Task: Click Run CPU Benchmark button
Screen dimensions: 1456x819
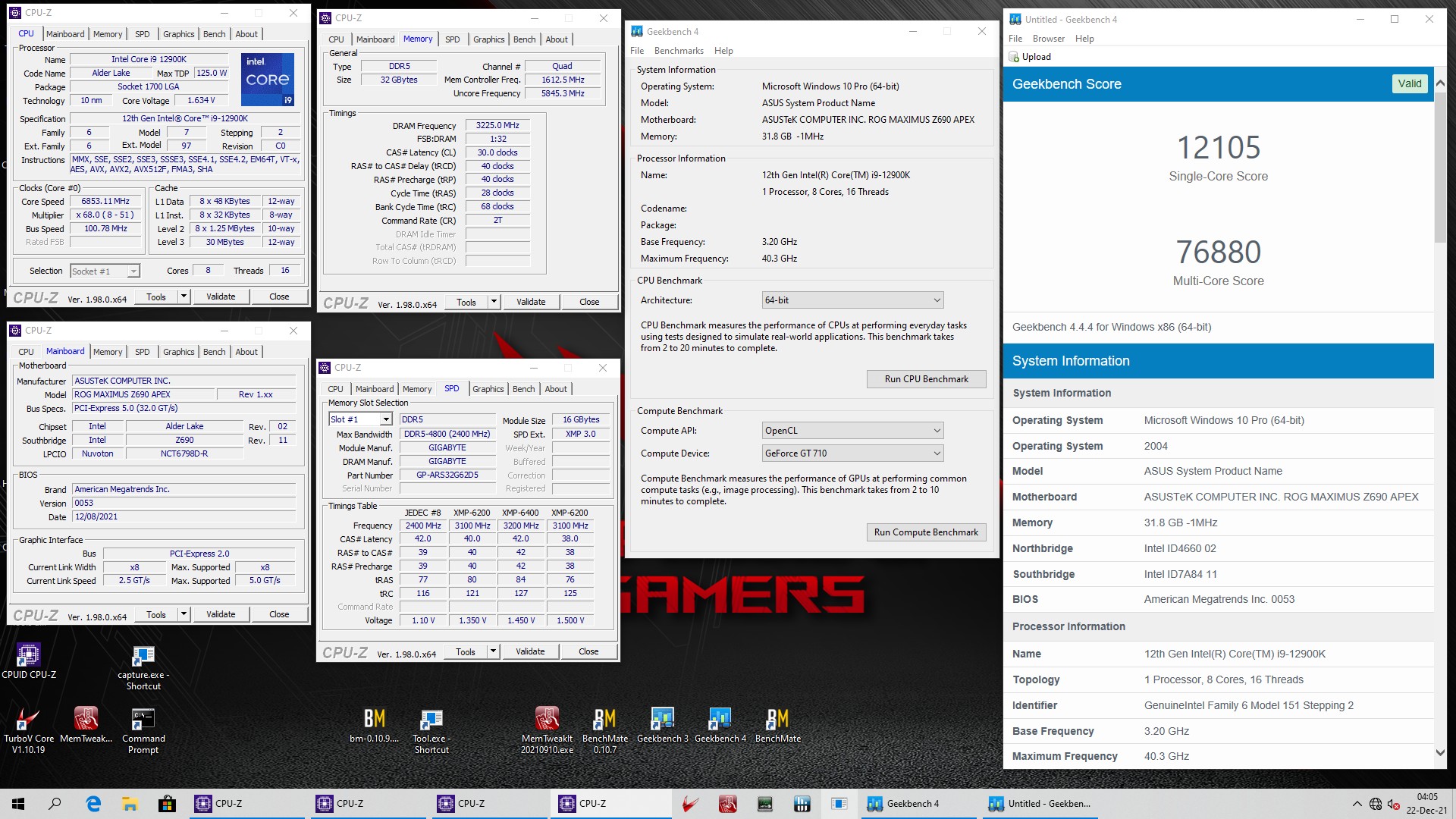Action: click(x=926, y=379)
